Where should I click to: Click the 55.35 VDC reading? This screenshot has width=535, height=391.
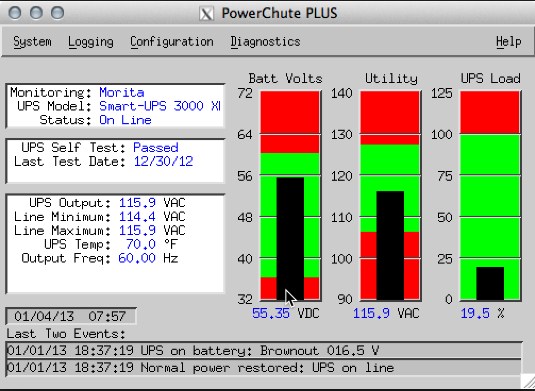click(286, 313)
